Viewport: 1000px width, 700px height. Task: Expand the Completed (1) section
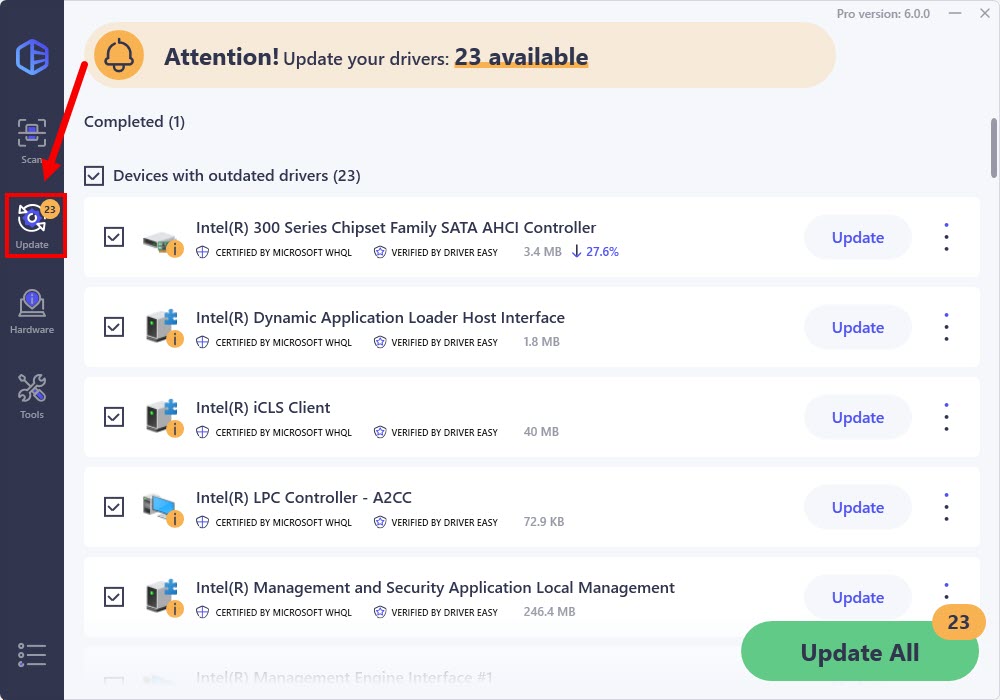coord(134,122)
